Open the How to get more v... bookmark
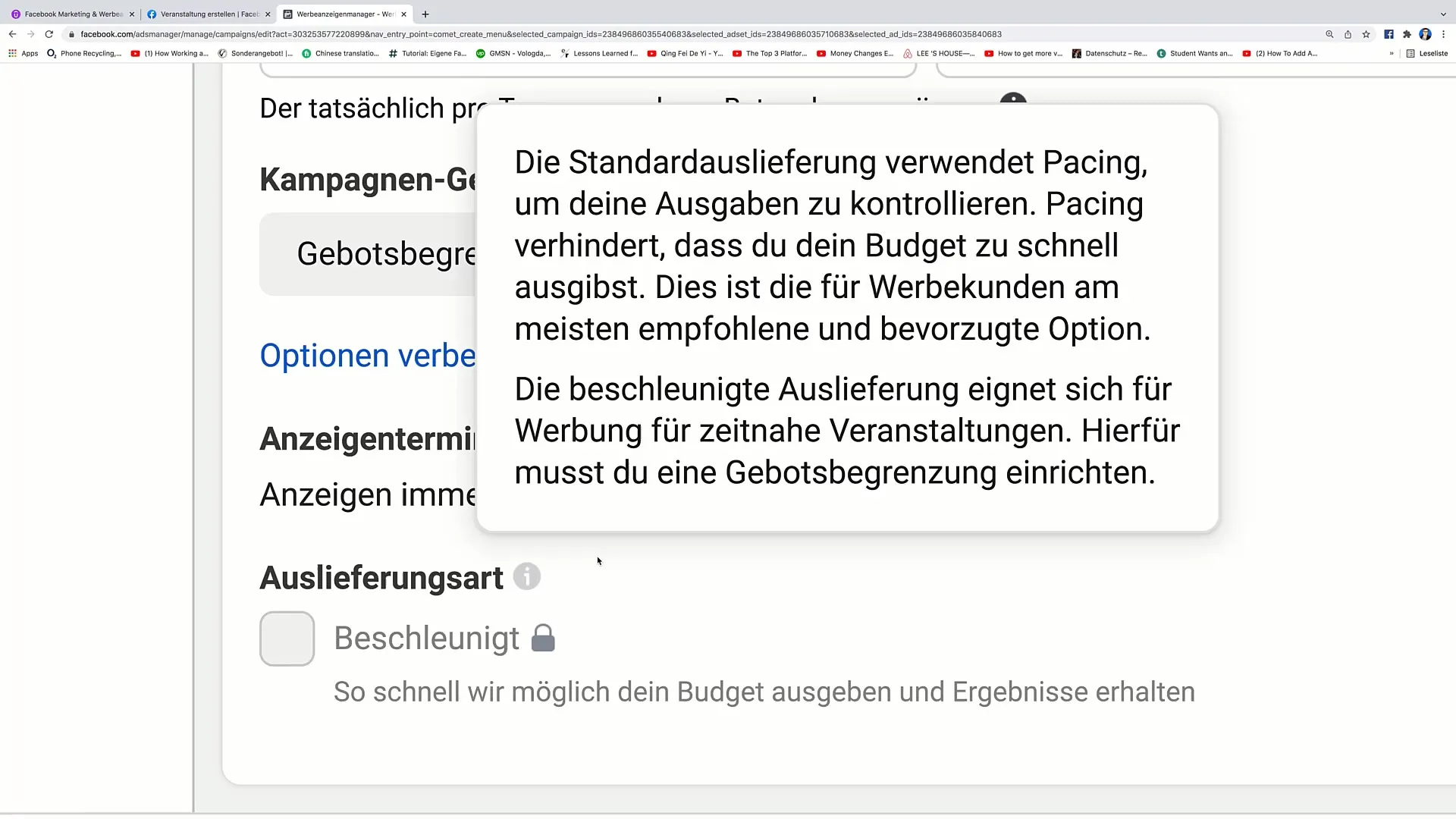The width and height of the screenshot is (1456, 819). tap(1024, 54)
